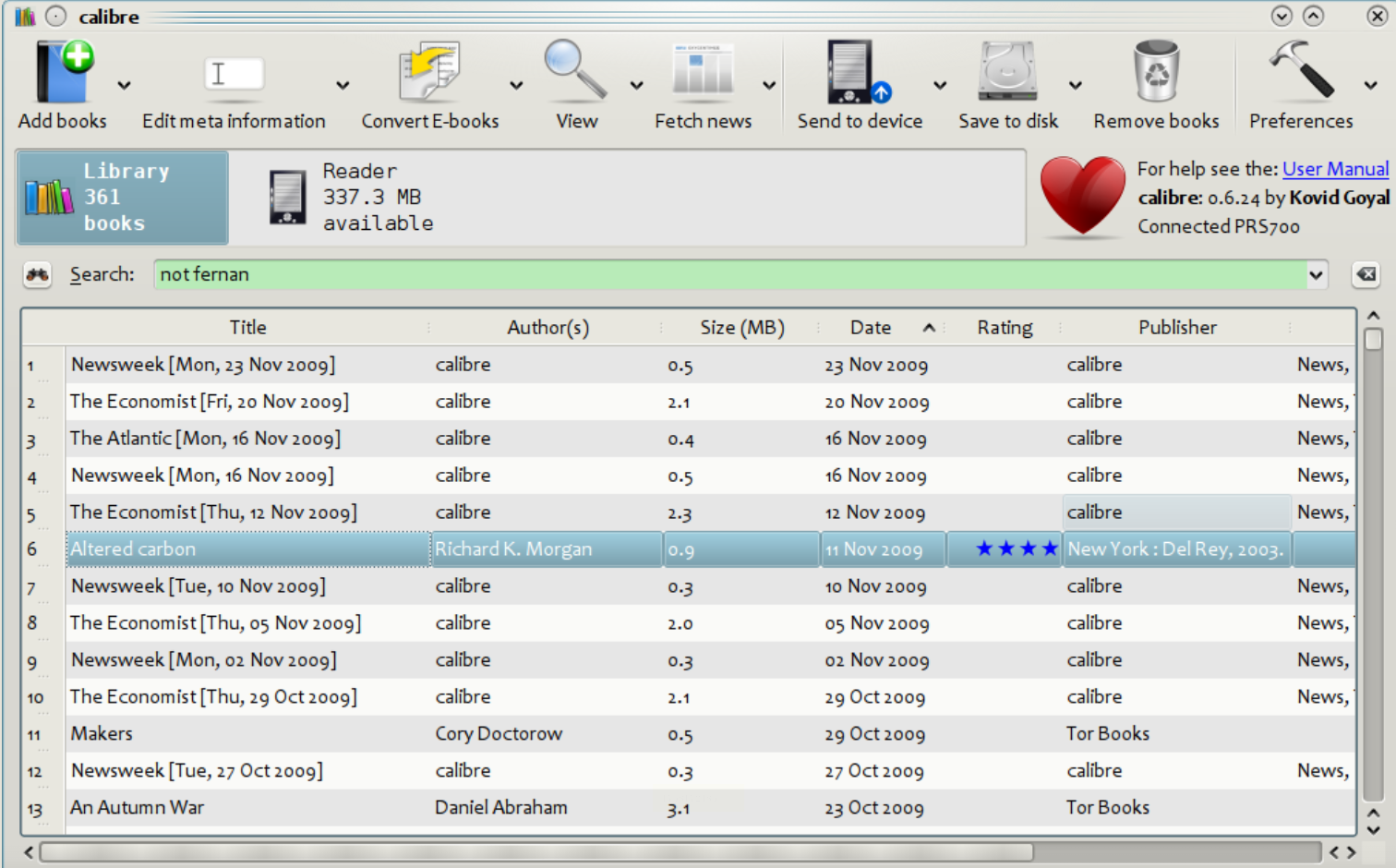Click author 'Richard K. Morgan'

(513, 549)
